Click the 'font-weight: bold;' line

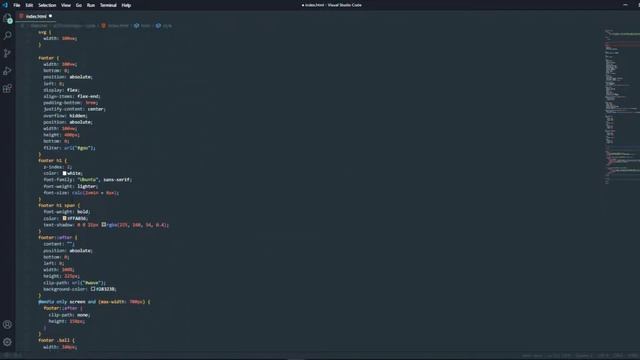(x=67, y=212)
